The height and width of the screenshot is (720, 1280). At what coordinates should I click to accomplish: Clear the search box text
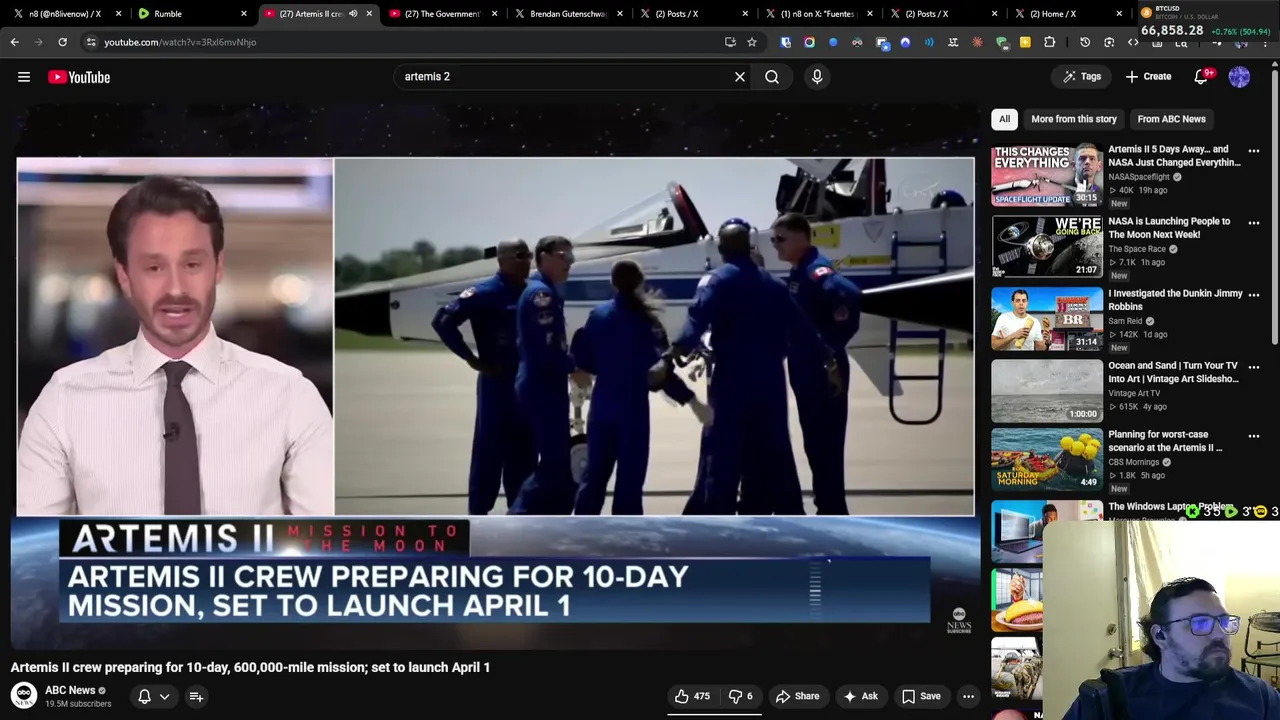point(740,77)
